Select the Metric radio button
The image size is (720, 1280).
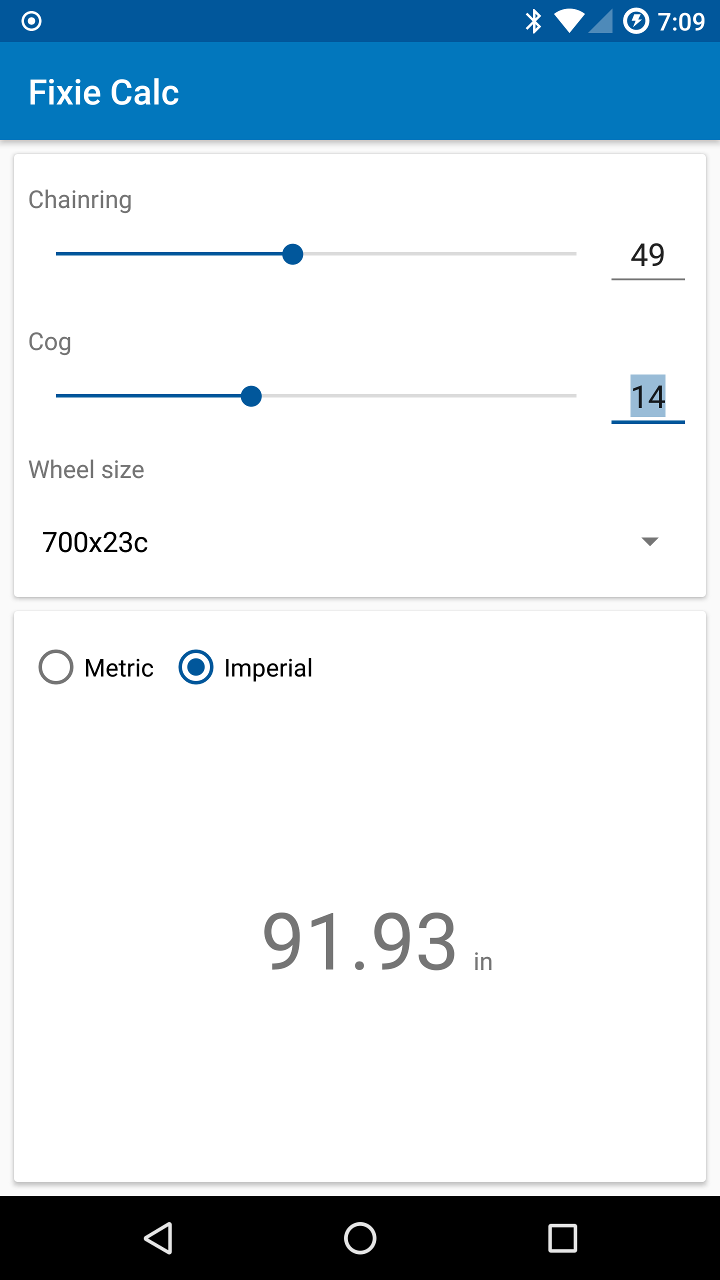[x=56, y=667]
